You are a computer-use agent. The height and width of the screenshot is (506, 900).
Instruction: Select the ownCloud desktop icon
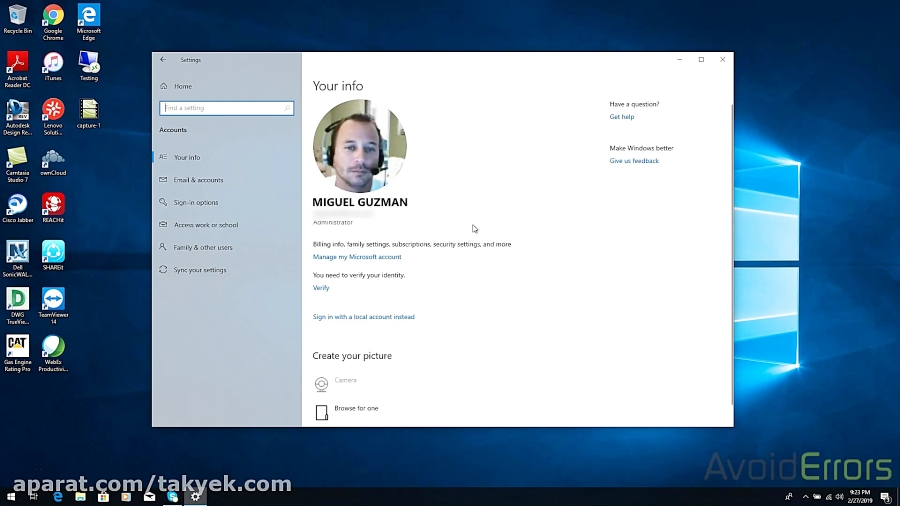(x=53, y=161)
